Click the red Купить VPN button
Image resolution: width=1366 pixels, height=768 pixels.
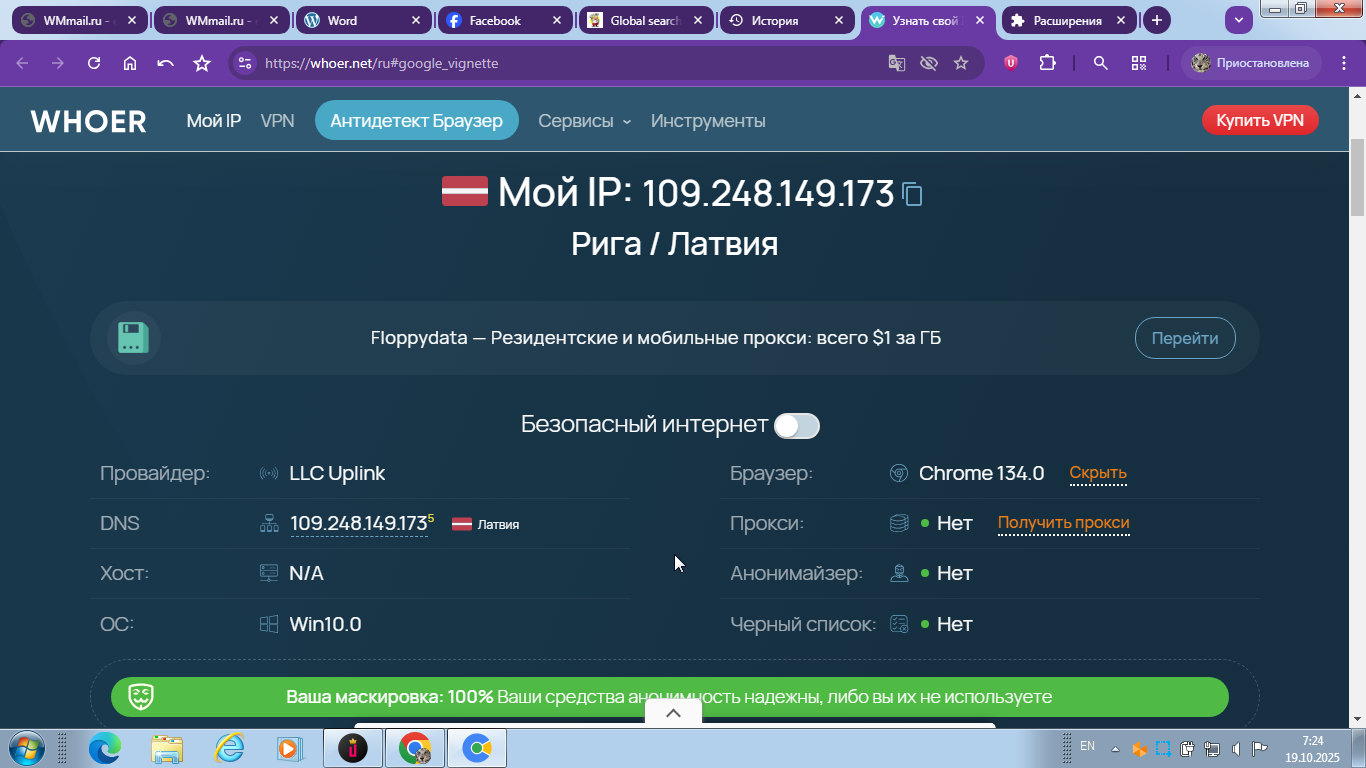click(1260, 121)
